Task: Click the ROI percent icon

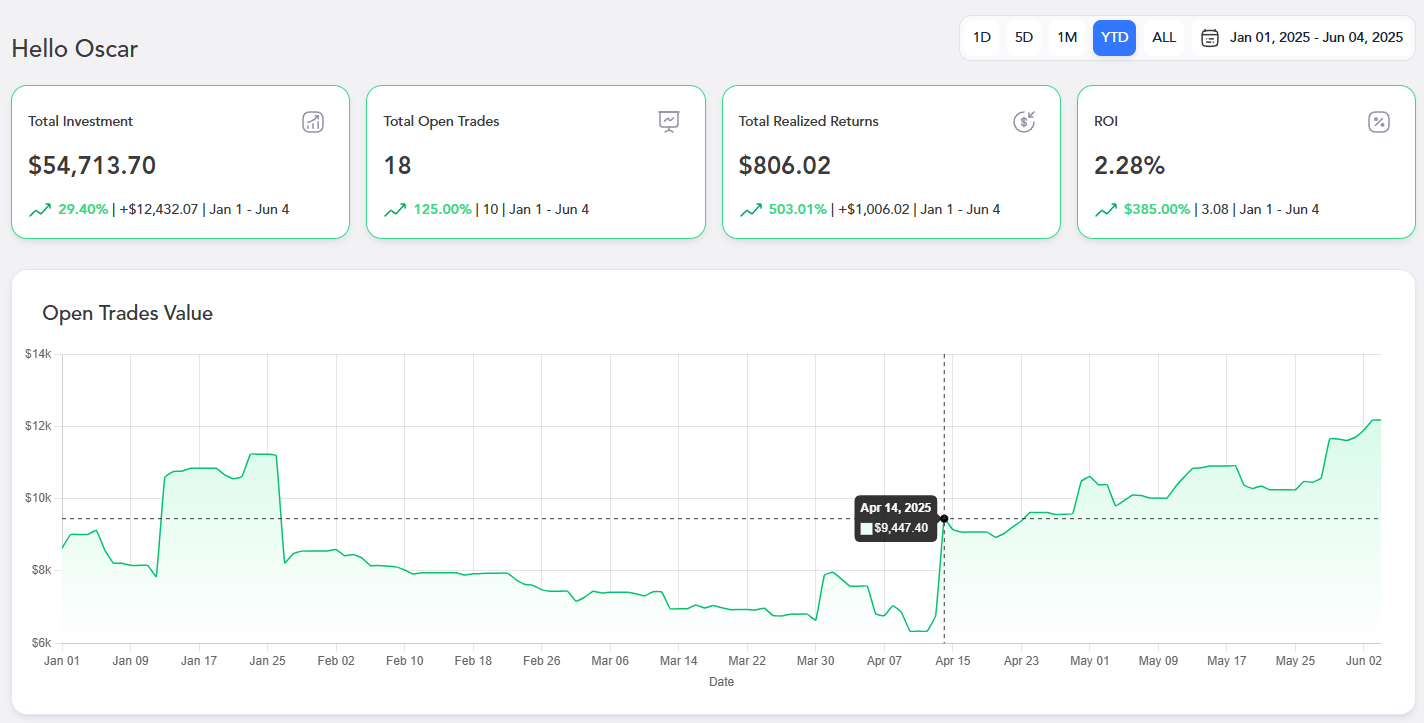Action: point(1379,122)
